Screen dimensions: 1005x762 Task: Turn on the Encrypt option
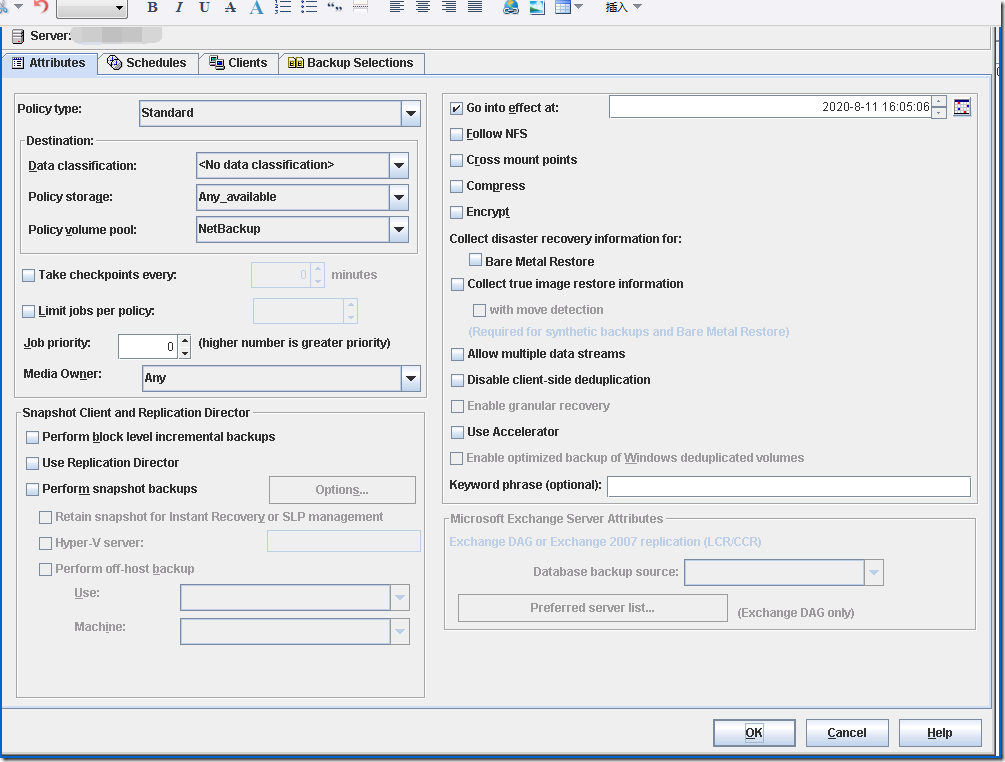(456, 212)
